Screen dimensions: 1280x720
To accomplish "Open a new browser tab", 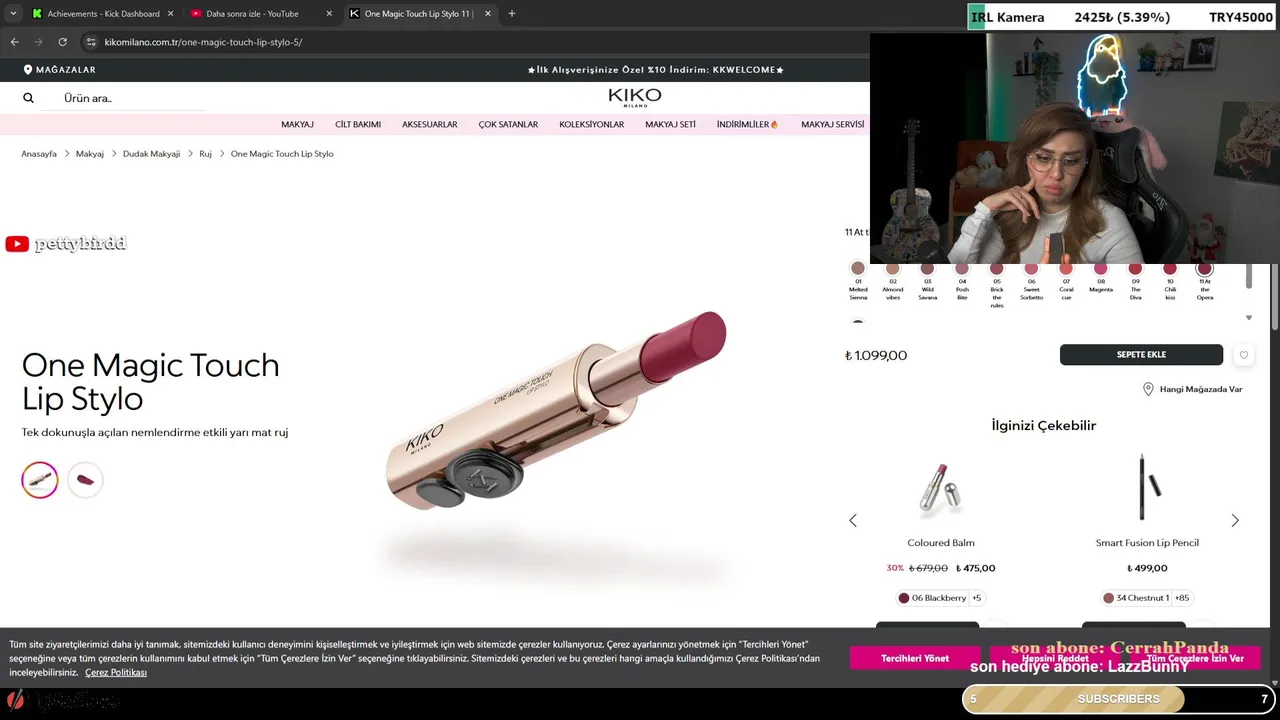I will (512, 14).
